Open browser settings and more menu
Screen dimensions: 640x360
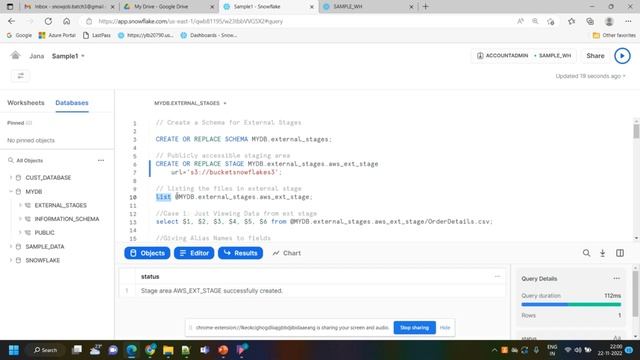tap(628, 21)
